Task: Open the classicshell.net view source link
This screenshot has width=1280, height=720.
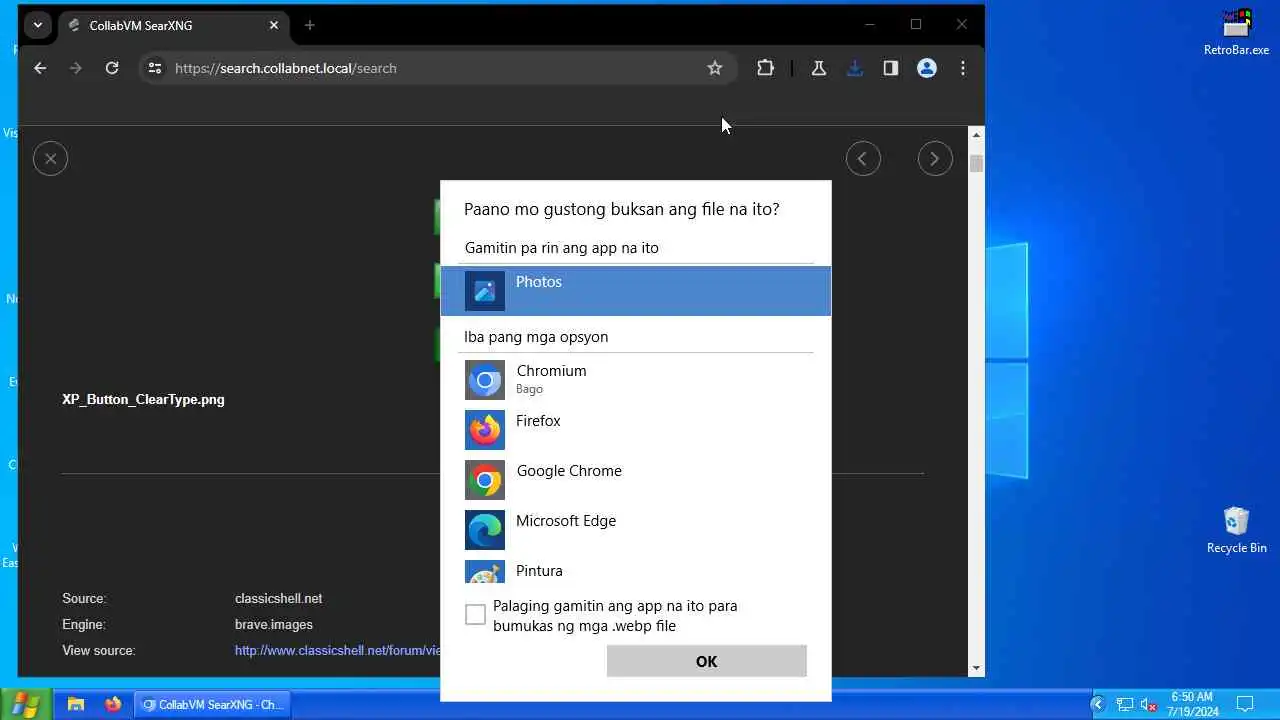Action: click(338, 650)
